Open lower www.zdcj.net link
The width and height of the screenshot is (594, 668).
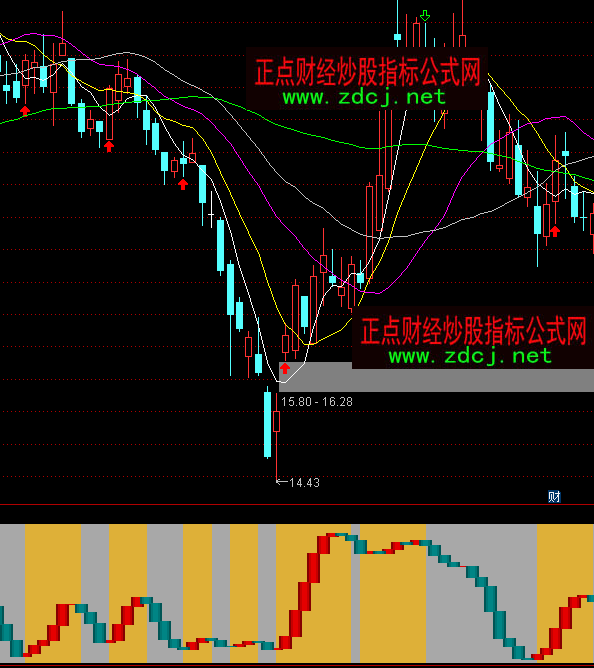470,356
